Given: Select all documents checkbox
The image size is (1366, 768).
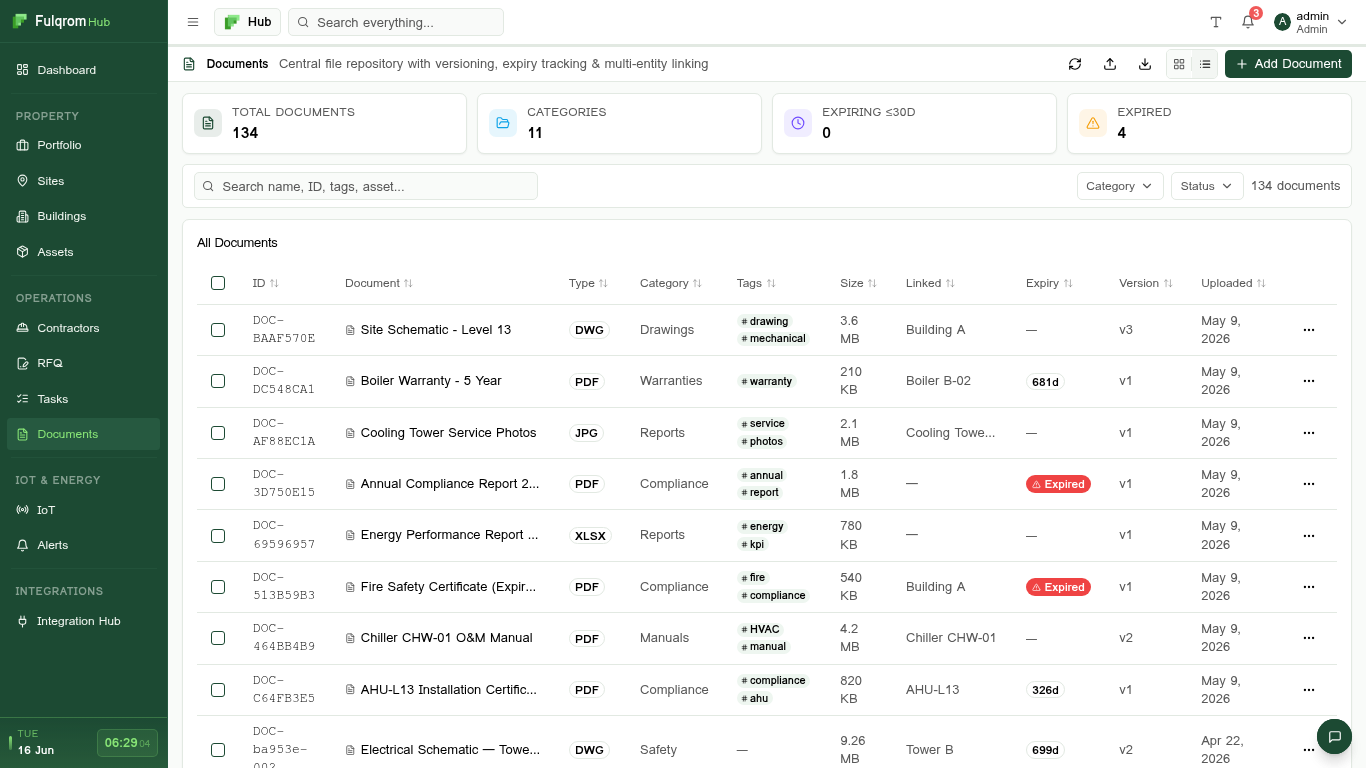Looking at the screenshot, I should [218, 283].
